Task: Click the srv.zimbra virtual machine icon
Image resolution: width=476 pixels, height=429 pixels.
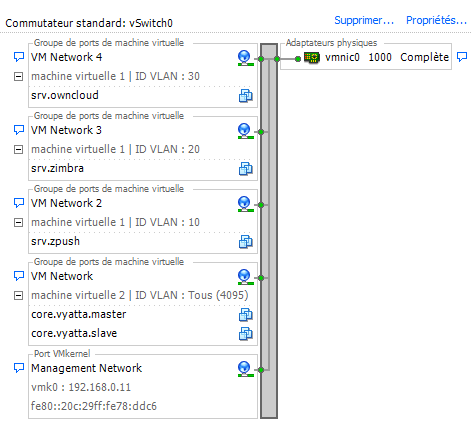Action: (x=246, y=169)
